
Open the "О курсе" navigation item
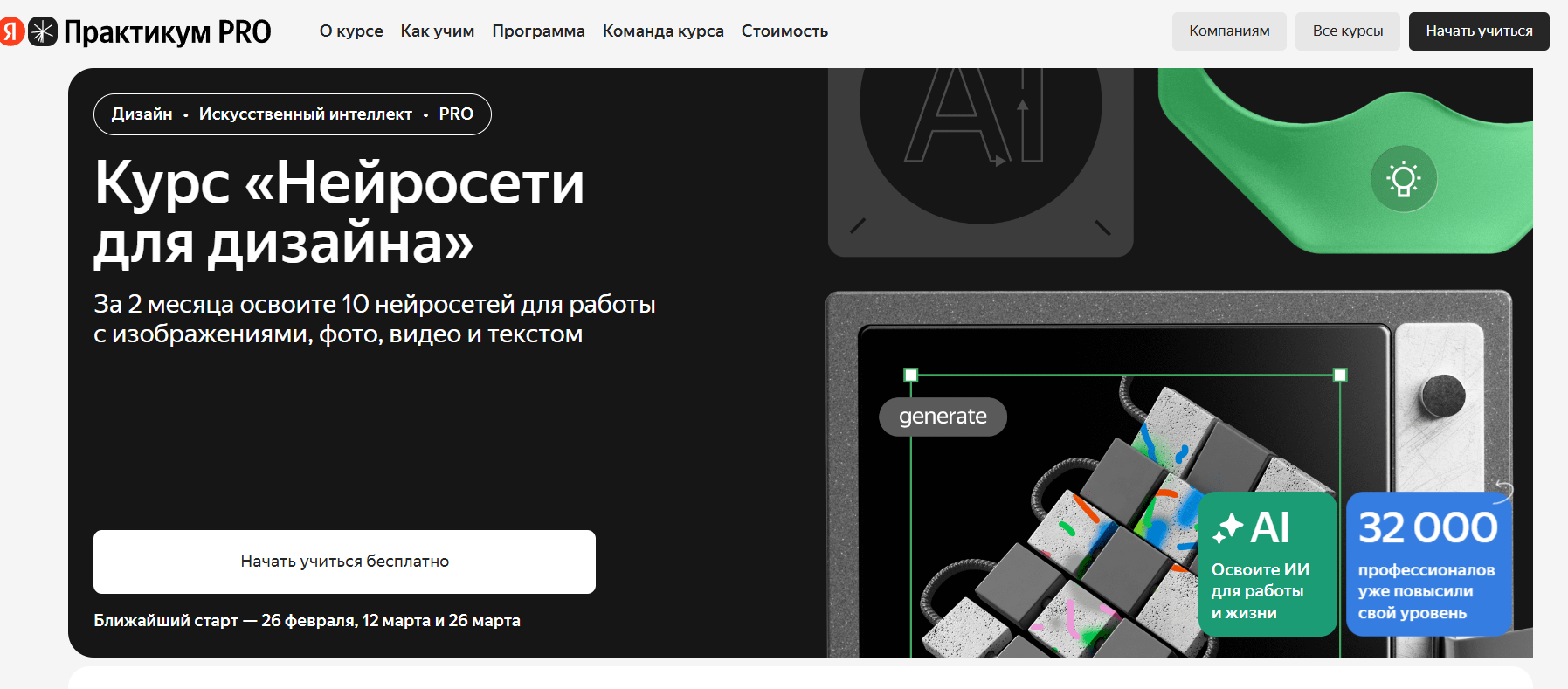[x=351, y=31]
